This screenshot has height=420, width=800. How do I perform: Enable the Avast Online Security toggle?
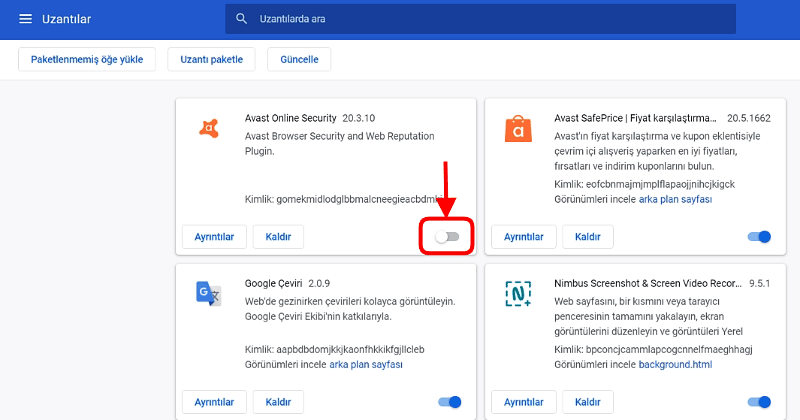click(x=447, y=237)
